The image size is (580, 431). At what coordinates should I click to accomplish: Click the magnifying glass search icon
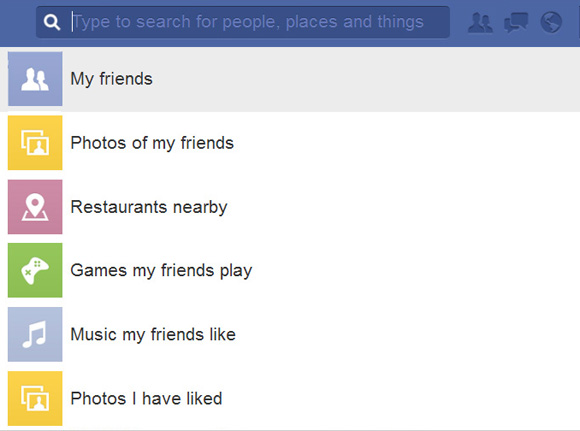pos(52,22)
